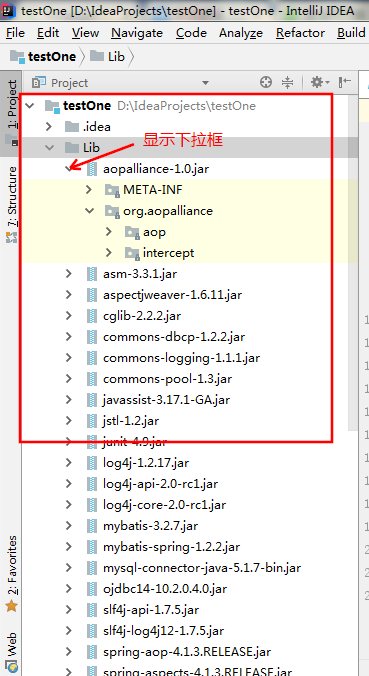Click the asm-3.3.1.jar archive icon
This screenshot has height=676, width=369.
click(92, 274)
